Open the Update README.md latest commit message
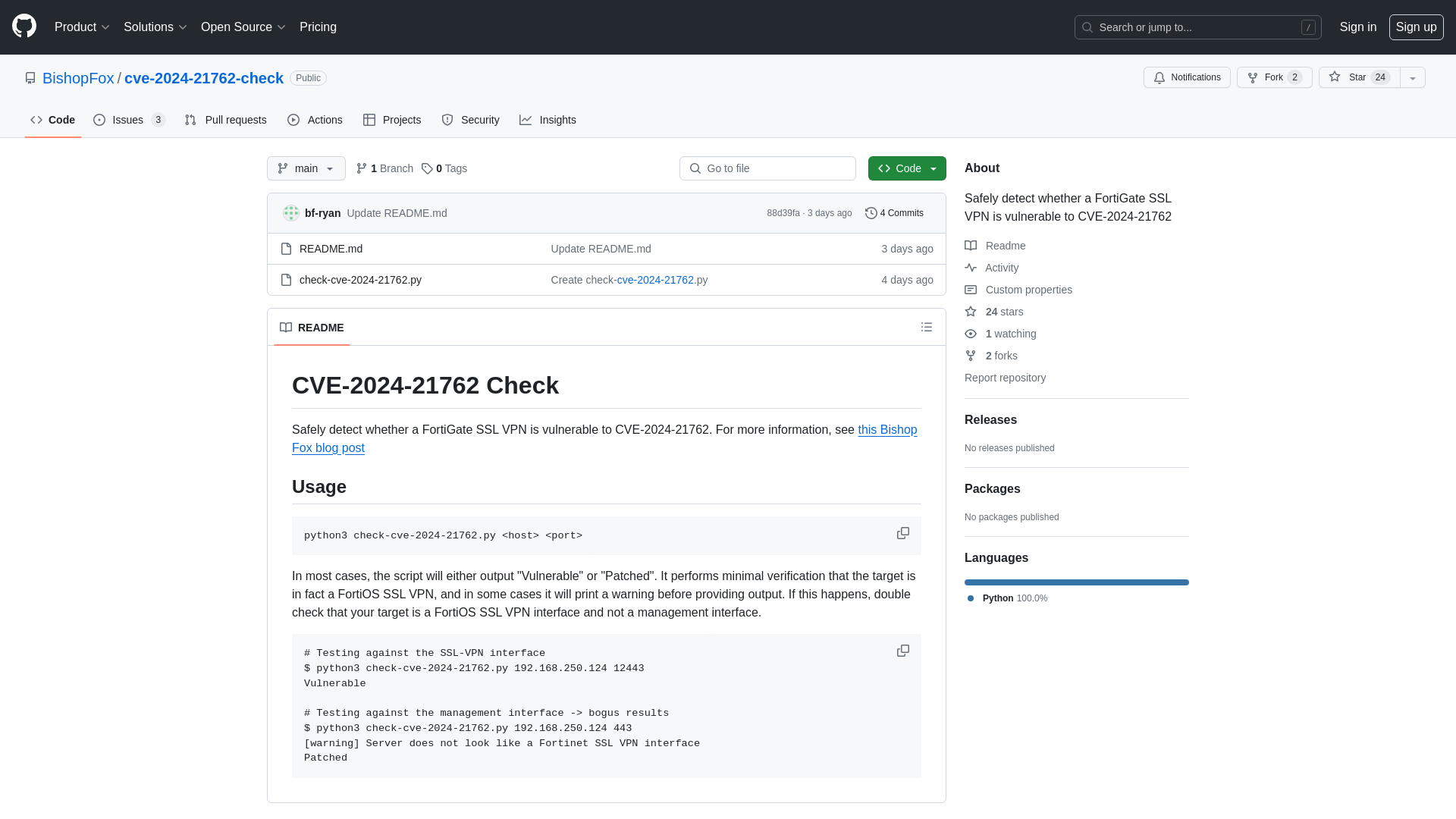This screenshot has height=819, width=1456. click(x=397, y=213)
